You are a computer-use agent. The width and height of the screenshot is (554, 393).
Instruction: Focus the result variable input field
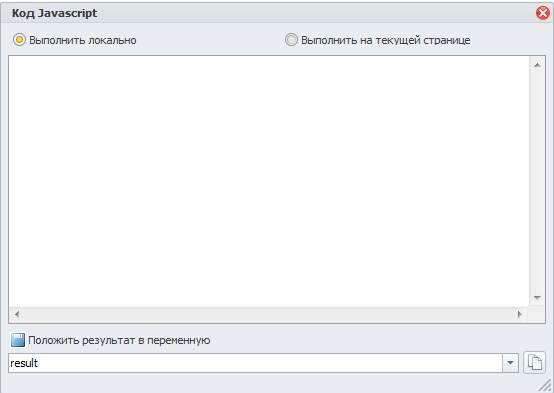pyautogui.click(x=255, y=363)
